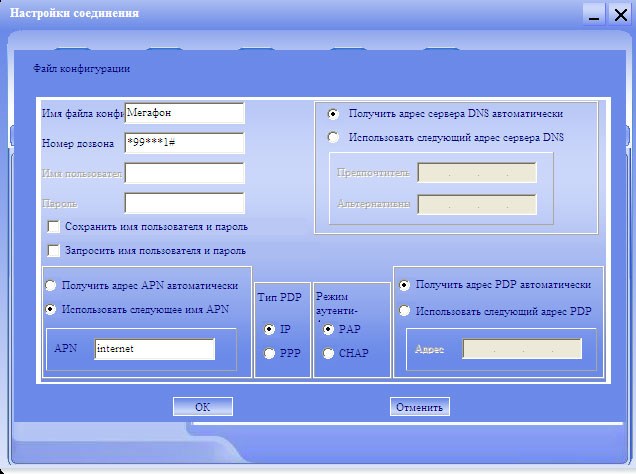The width and height of the screenshot is (636, 474).
Task: Close the Настройки соединения window
Action: coord(621,15)
